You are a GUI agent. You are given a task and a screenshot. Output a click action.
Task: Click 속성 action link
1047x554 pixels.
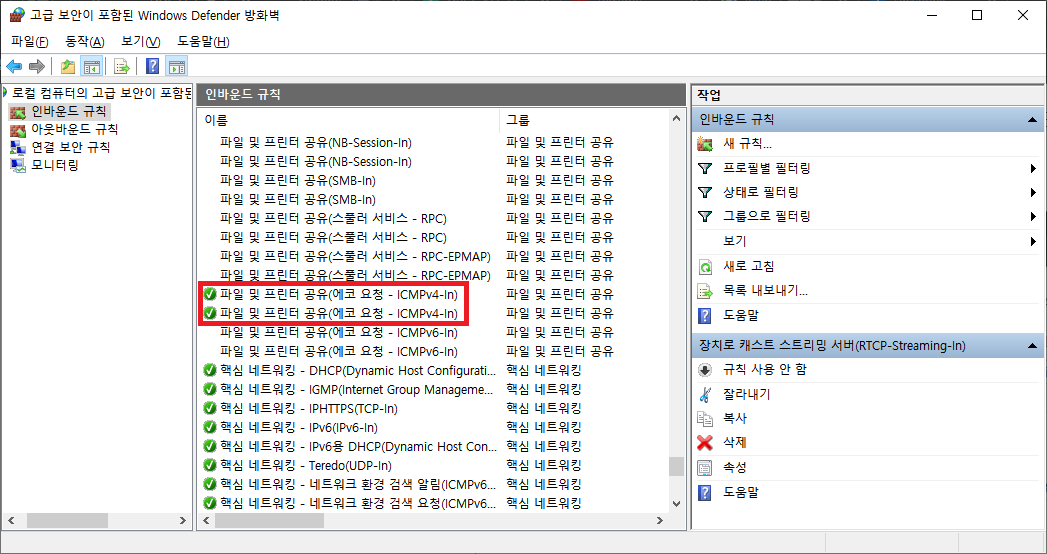click(735, 467)
